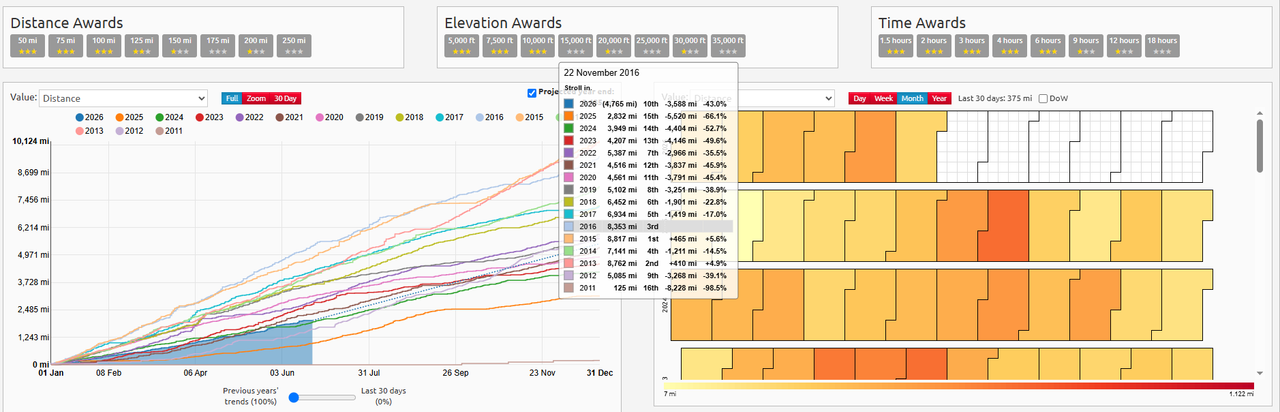Click the 12 hours time award badge

click(1123, 44)
